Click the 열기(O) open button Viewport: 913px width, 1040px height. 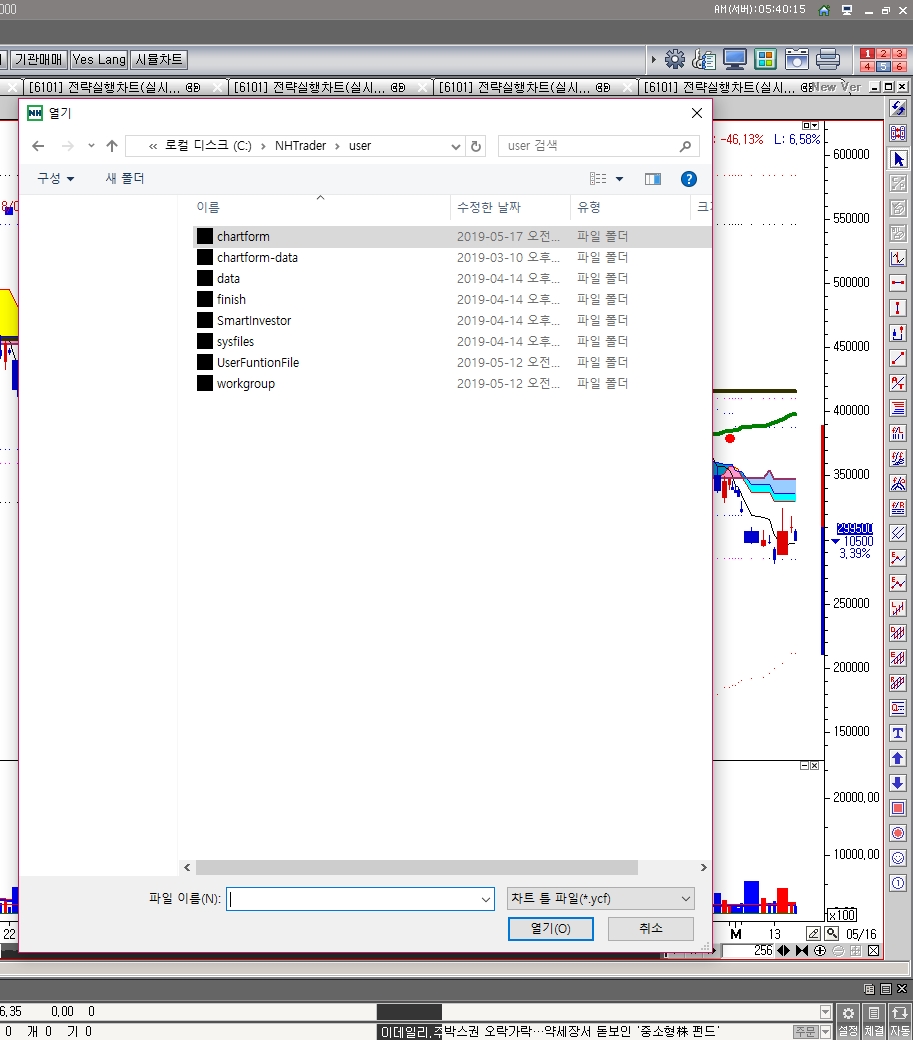(550, 929)
